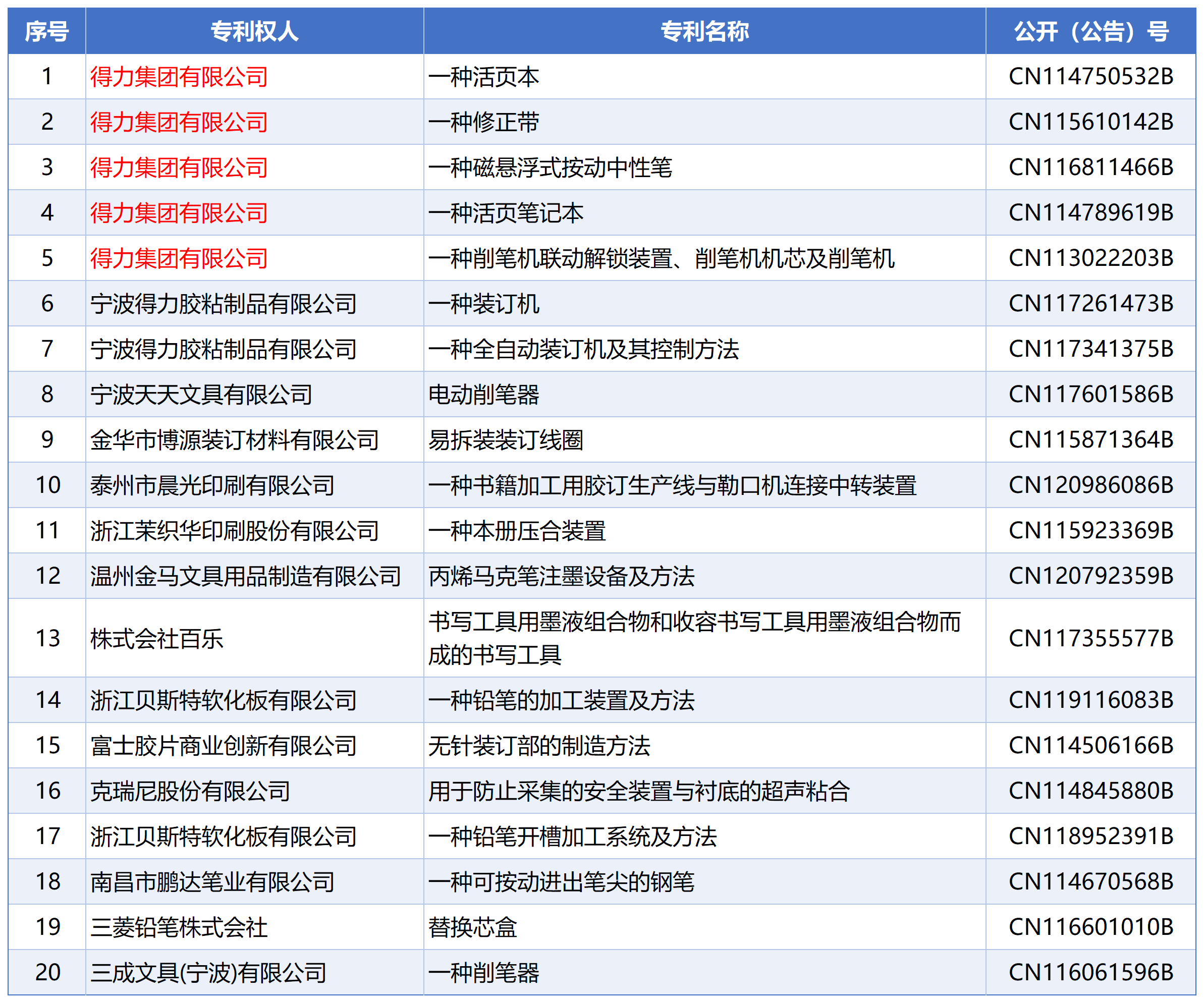Select the 安全装置与衬底的超声粘合 patent name
The height and width of the screenshot is (1003, 1204).
[x=639, y=791]
